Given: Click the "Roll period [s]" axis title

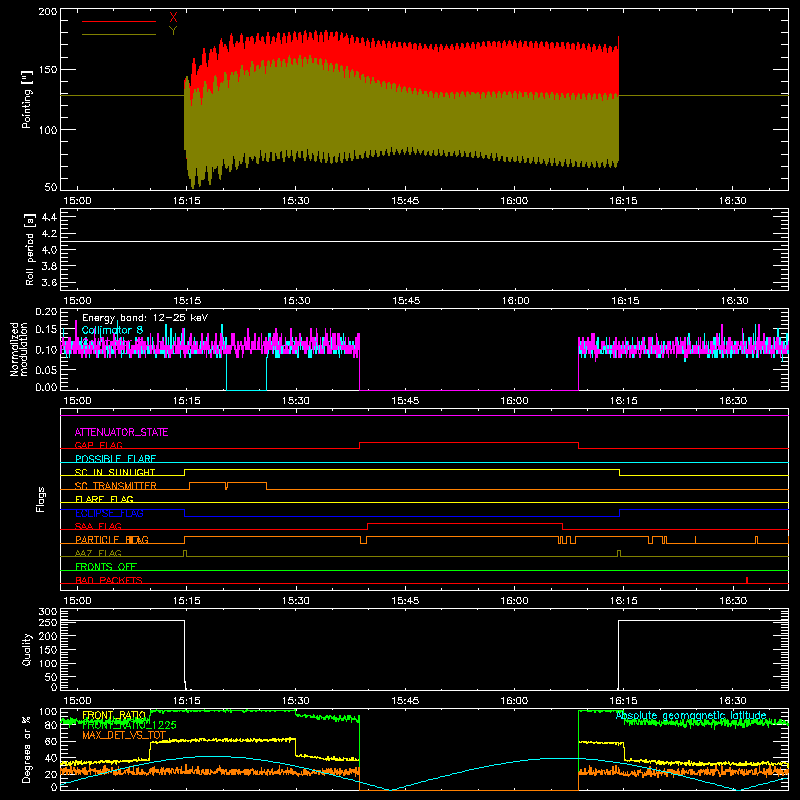Looking at the screenshot, I should click(30, 249).
